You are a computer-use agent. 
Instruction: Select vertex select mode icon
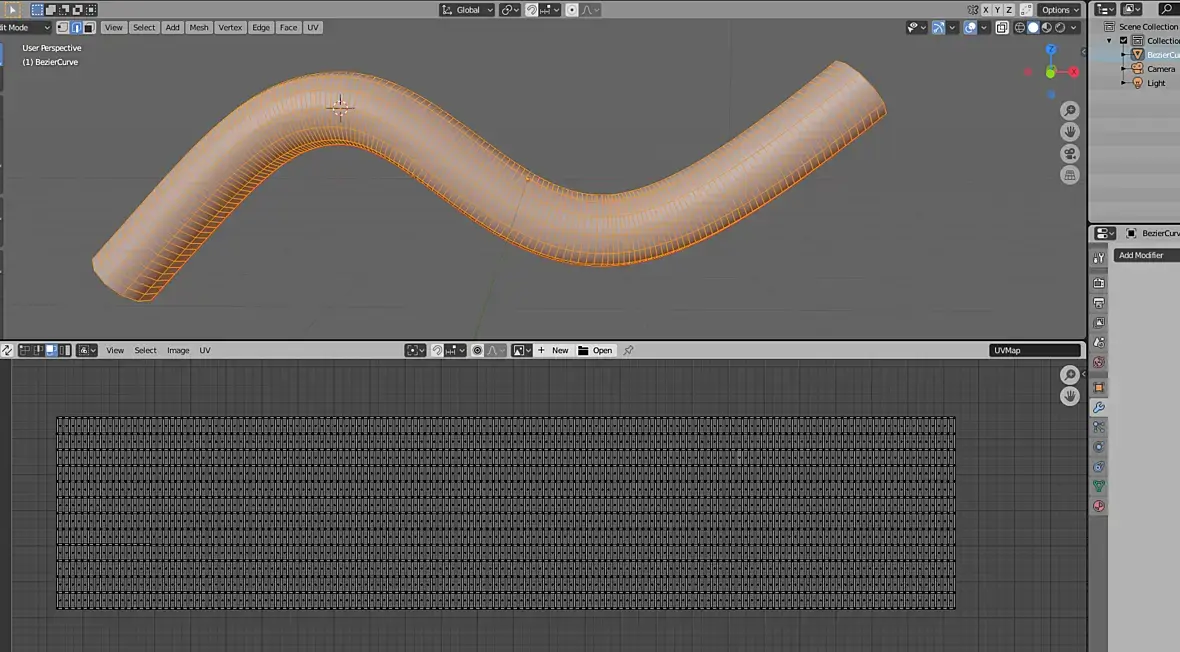[62, 27]
